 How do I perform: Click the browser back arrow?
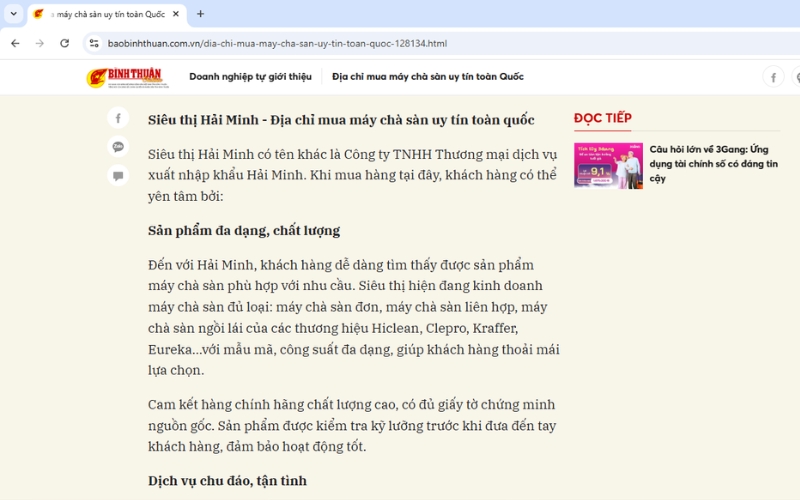click(x=15, y=43)
